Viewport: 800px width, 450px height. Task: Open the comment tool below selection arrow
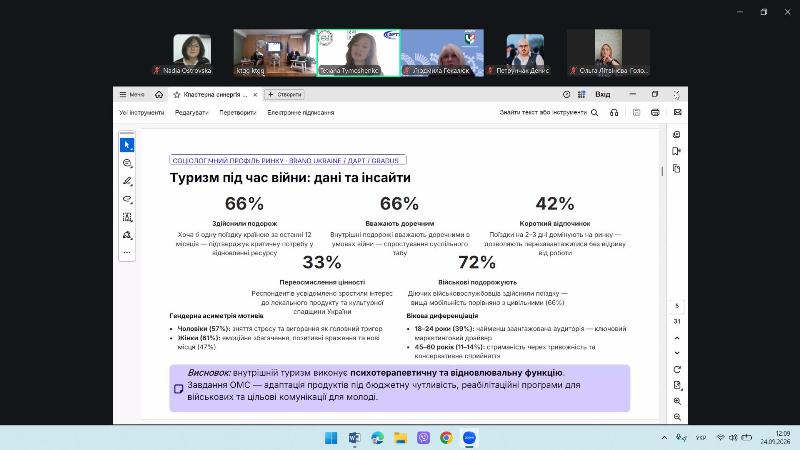(127, 163)
